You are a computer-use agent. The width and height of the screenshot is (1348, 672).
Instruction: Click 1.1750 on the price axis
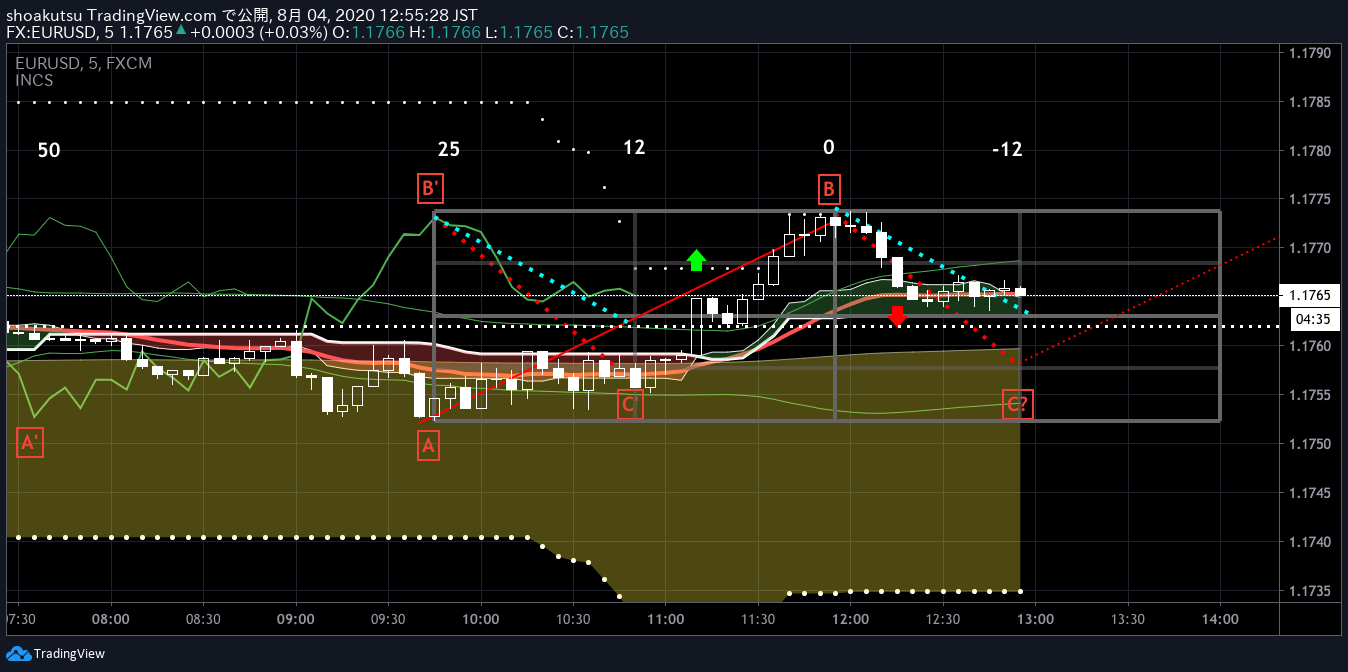(x=1310, y=444)
